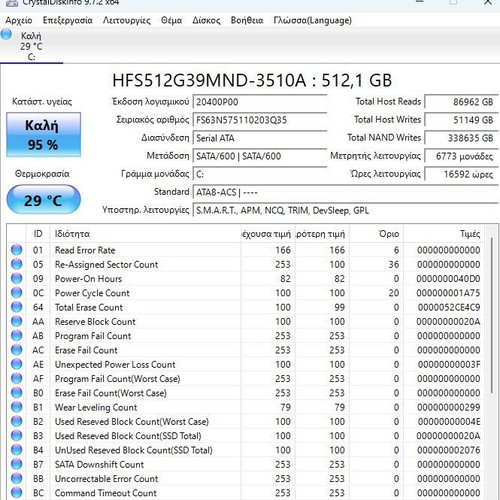Click raw value 000000001A75
Image resolution: width=500 pixels, height=500 pixels.
448,293
